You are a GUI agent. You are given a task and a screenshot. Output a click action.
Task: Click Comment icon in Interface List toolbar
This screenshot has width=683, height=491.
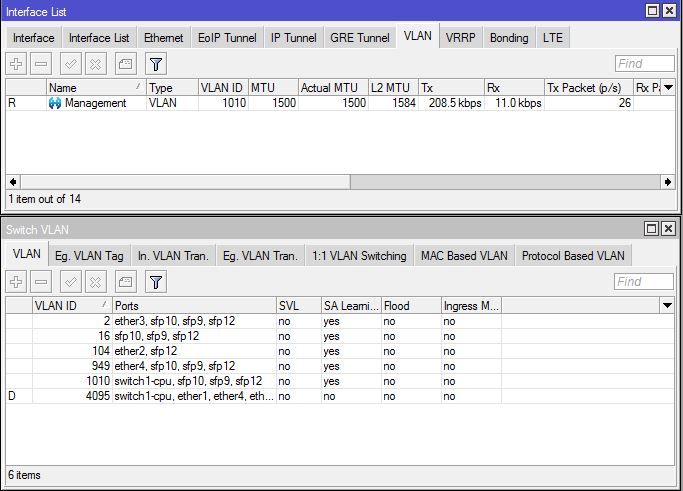tap(125, 64)
